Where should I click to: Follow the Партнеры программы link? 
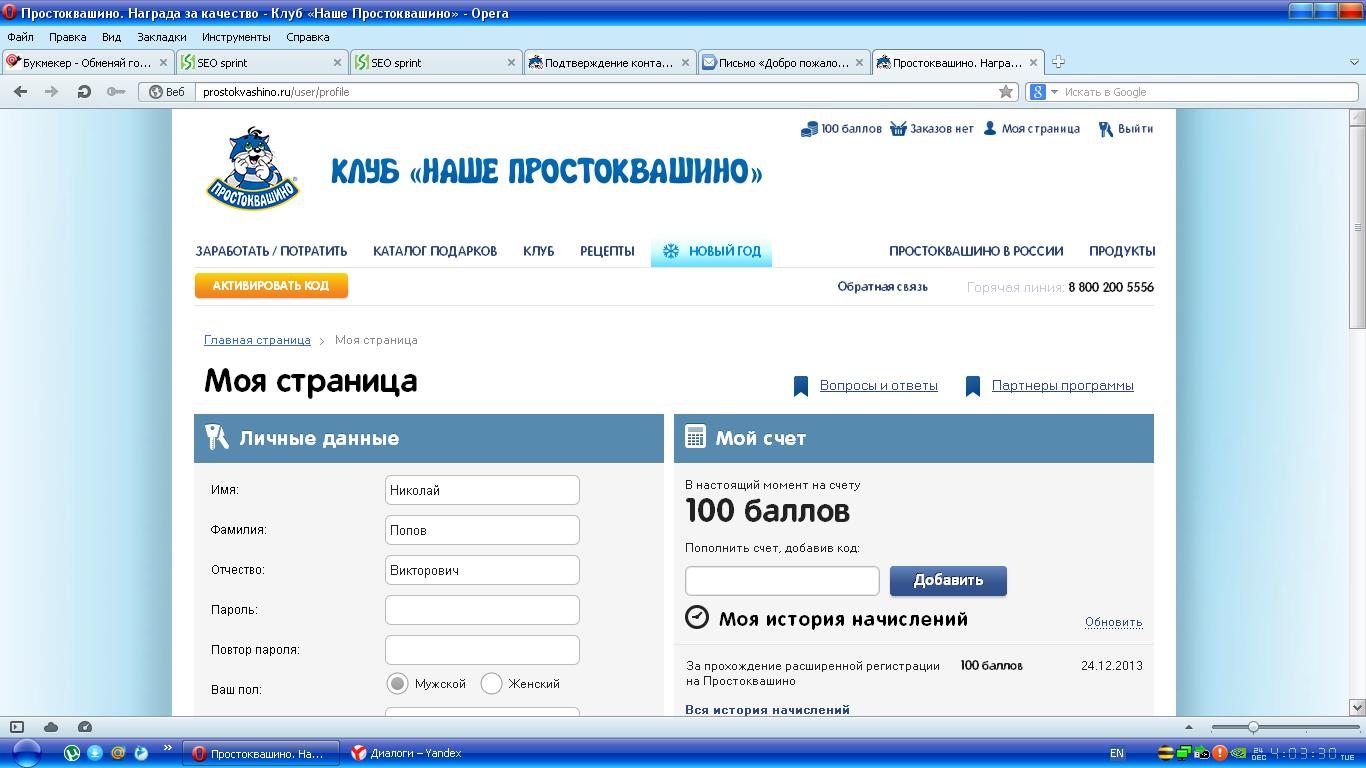[x=1063, y=386]
